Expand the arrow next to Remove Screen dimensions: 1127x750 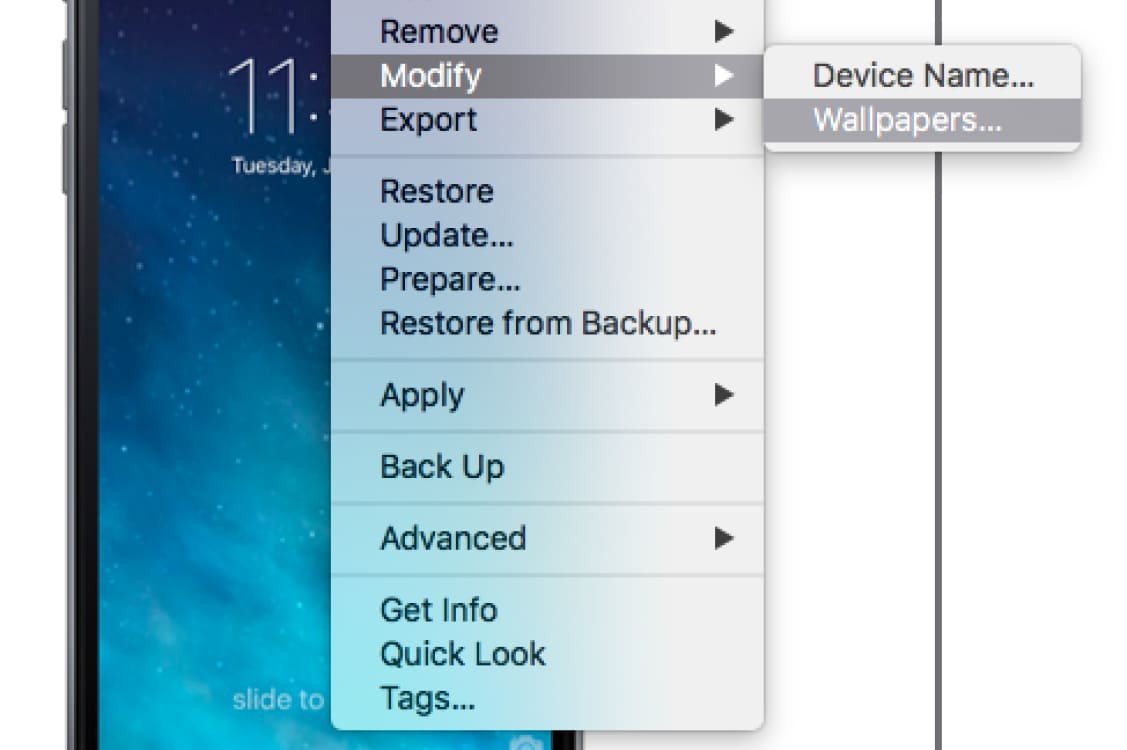pos(724,32)
